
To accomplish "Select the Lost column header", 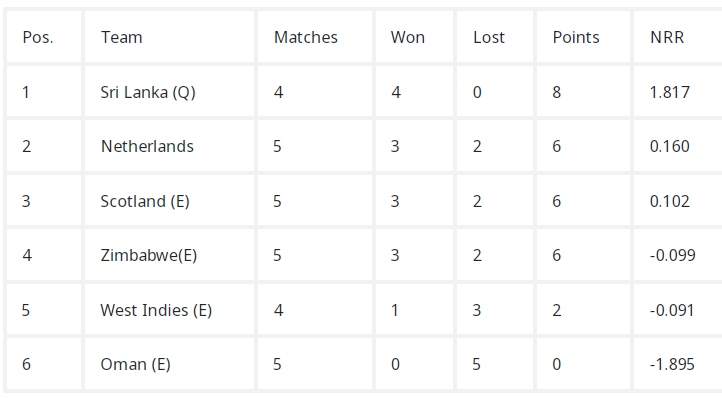I will (495, 37).
